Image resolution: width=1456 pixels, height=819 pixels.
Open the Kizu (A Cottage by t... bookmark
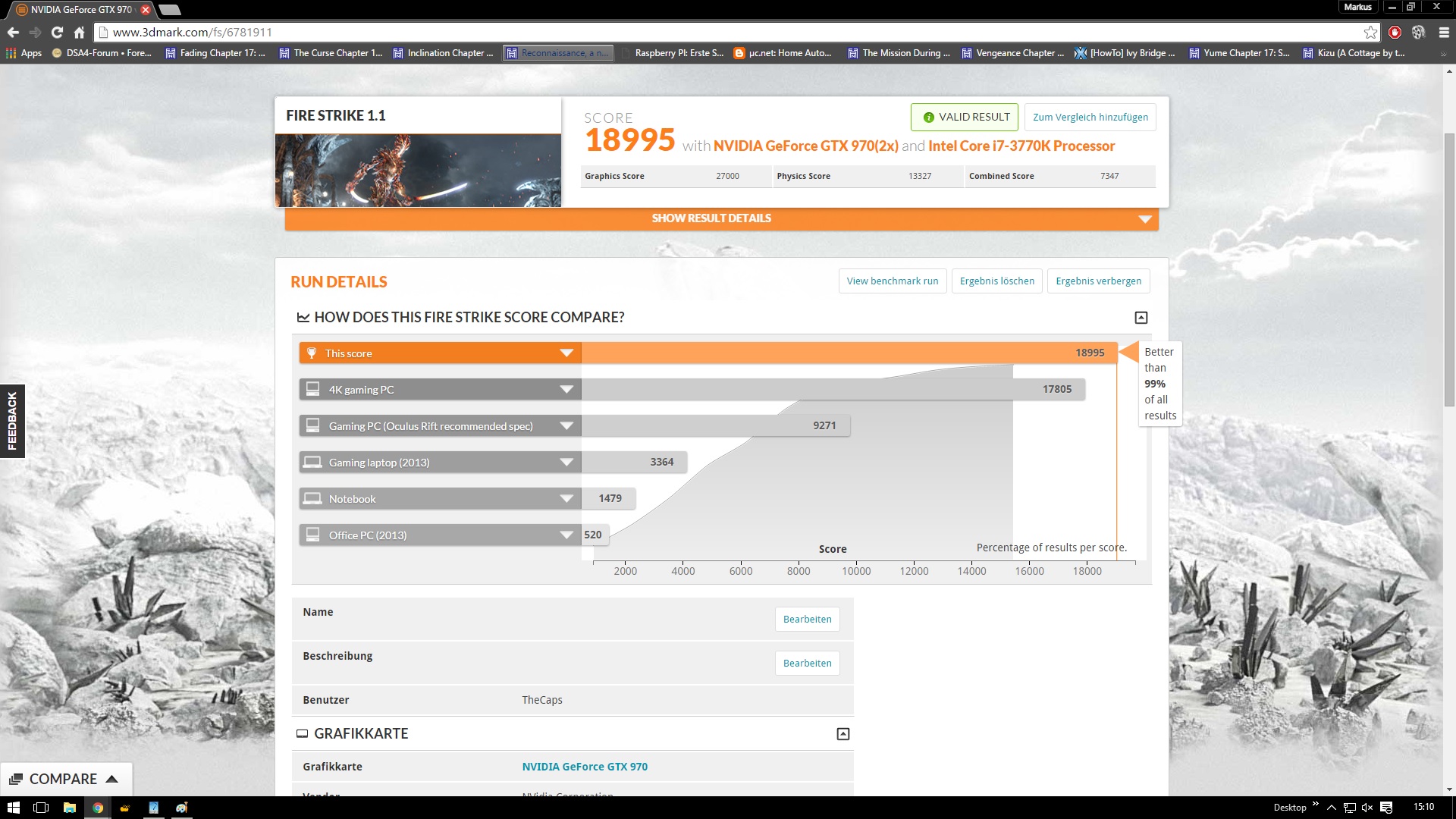point(1354,53)
